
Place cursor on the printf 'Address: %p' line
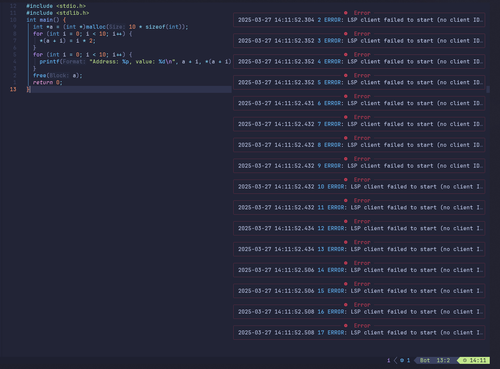tap(135, 62)
